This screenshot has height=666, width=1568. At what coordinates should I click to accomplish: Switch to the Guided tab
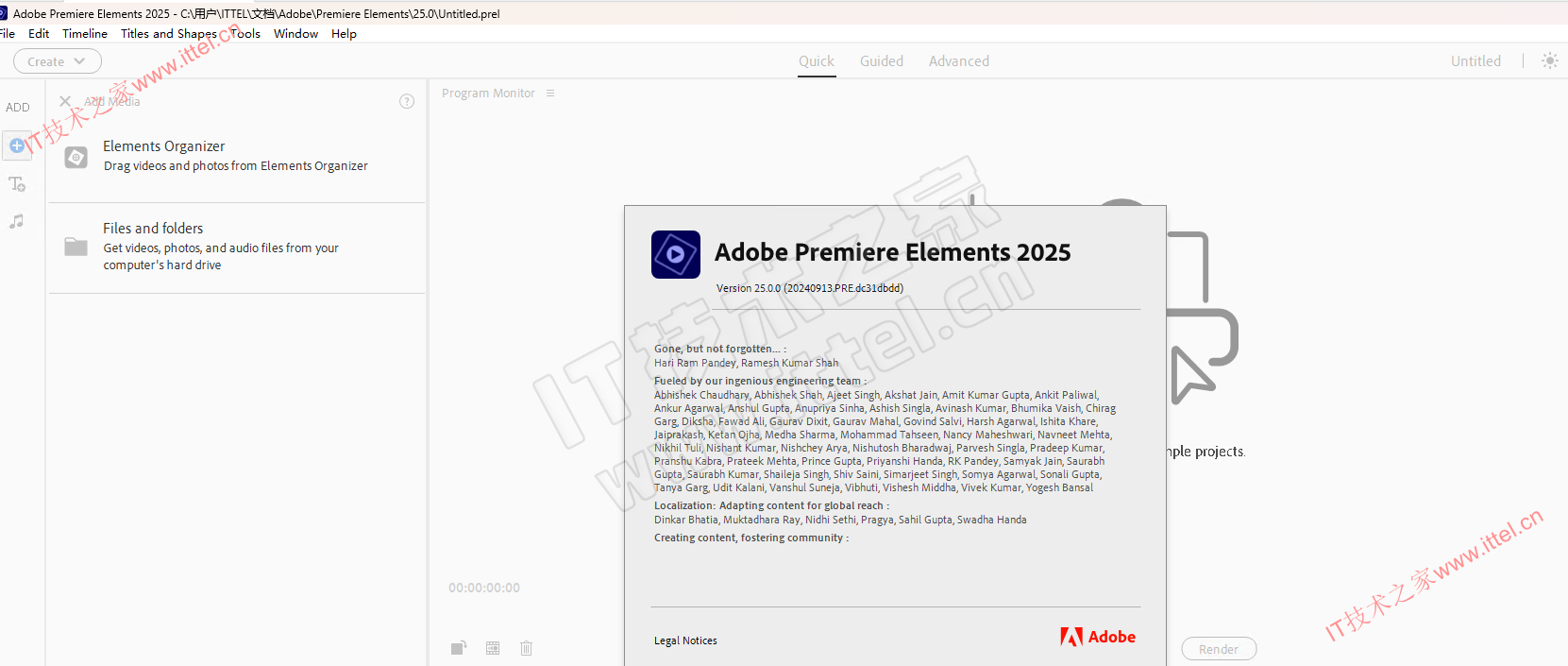coord(882,61)
